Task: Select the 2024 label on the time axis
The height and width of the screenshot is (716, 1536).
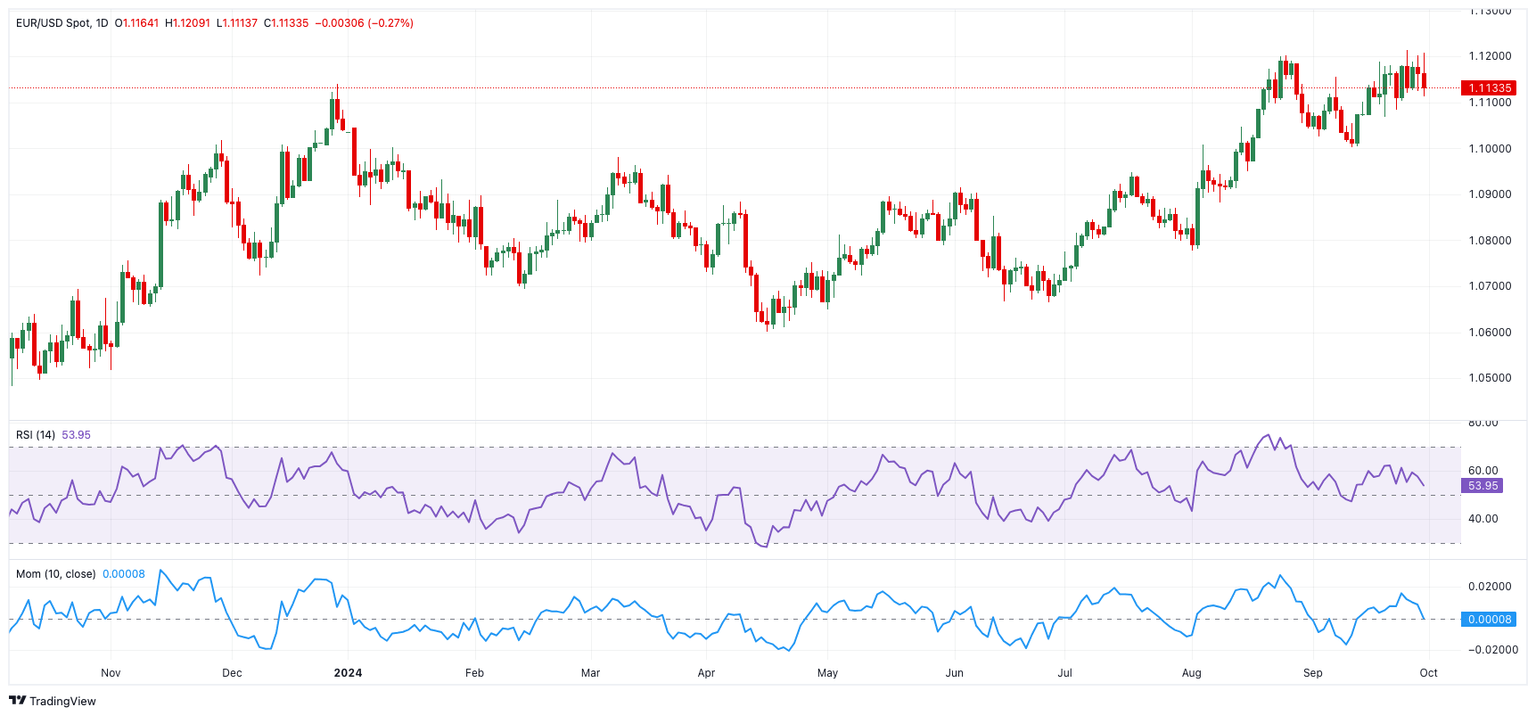Action: (x=347, y=673)
